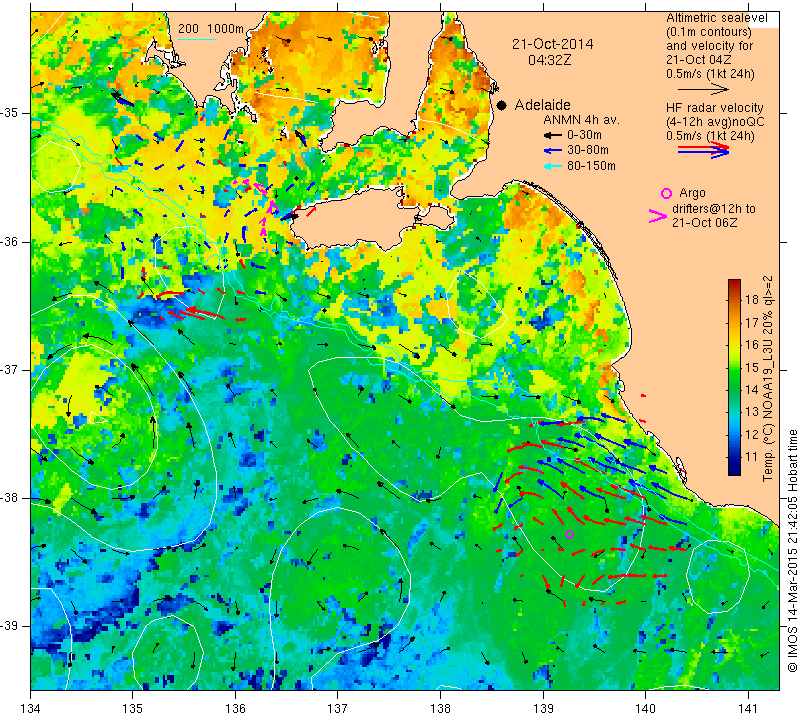This screenshot has height=720, width=800.
Task: Click the longitude label 137
Action: point(338,709)
